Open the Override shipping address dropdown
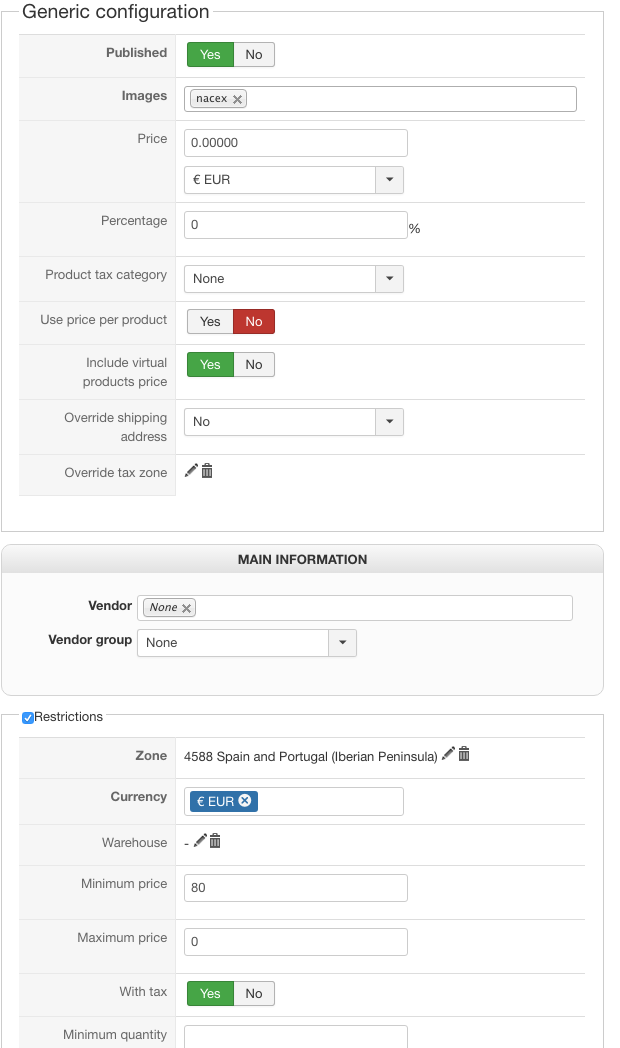620x1048 pixels. click(x=294, y=422)
